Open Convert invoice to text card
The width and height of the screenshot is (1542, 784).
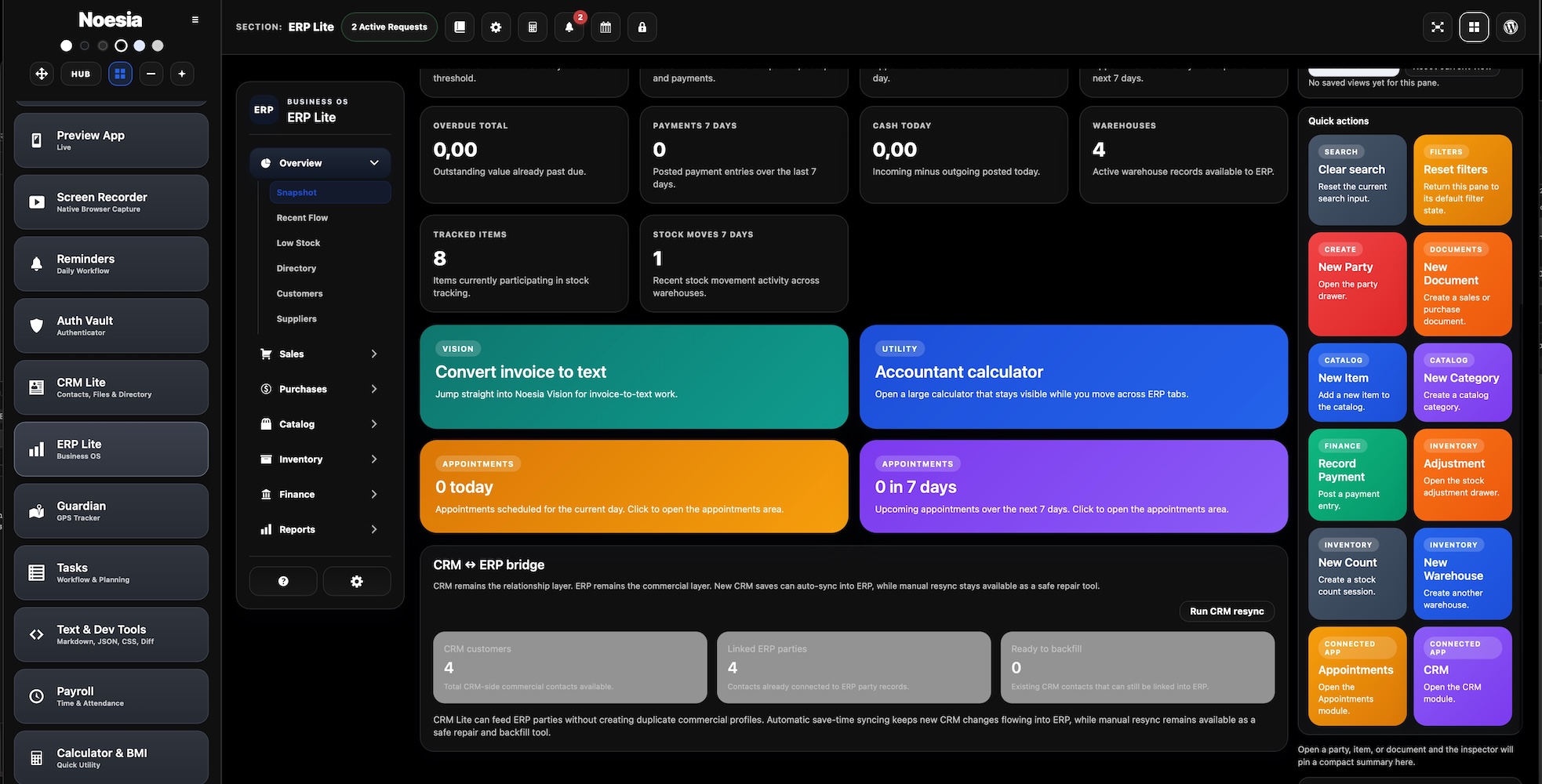click(634, 377)
